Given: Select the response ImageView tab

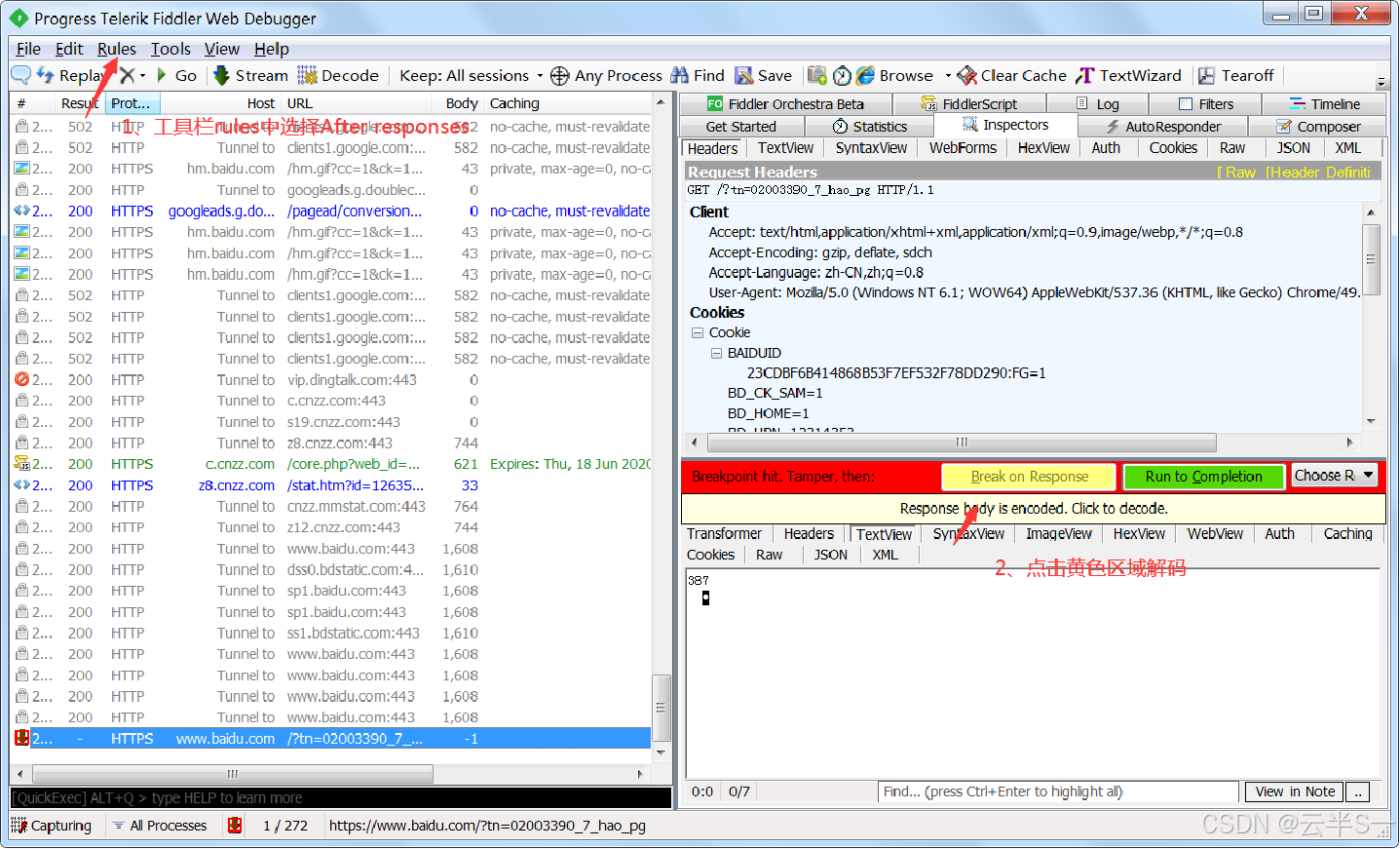Looking at the screenshot, I should click(x=1058, y=534).
